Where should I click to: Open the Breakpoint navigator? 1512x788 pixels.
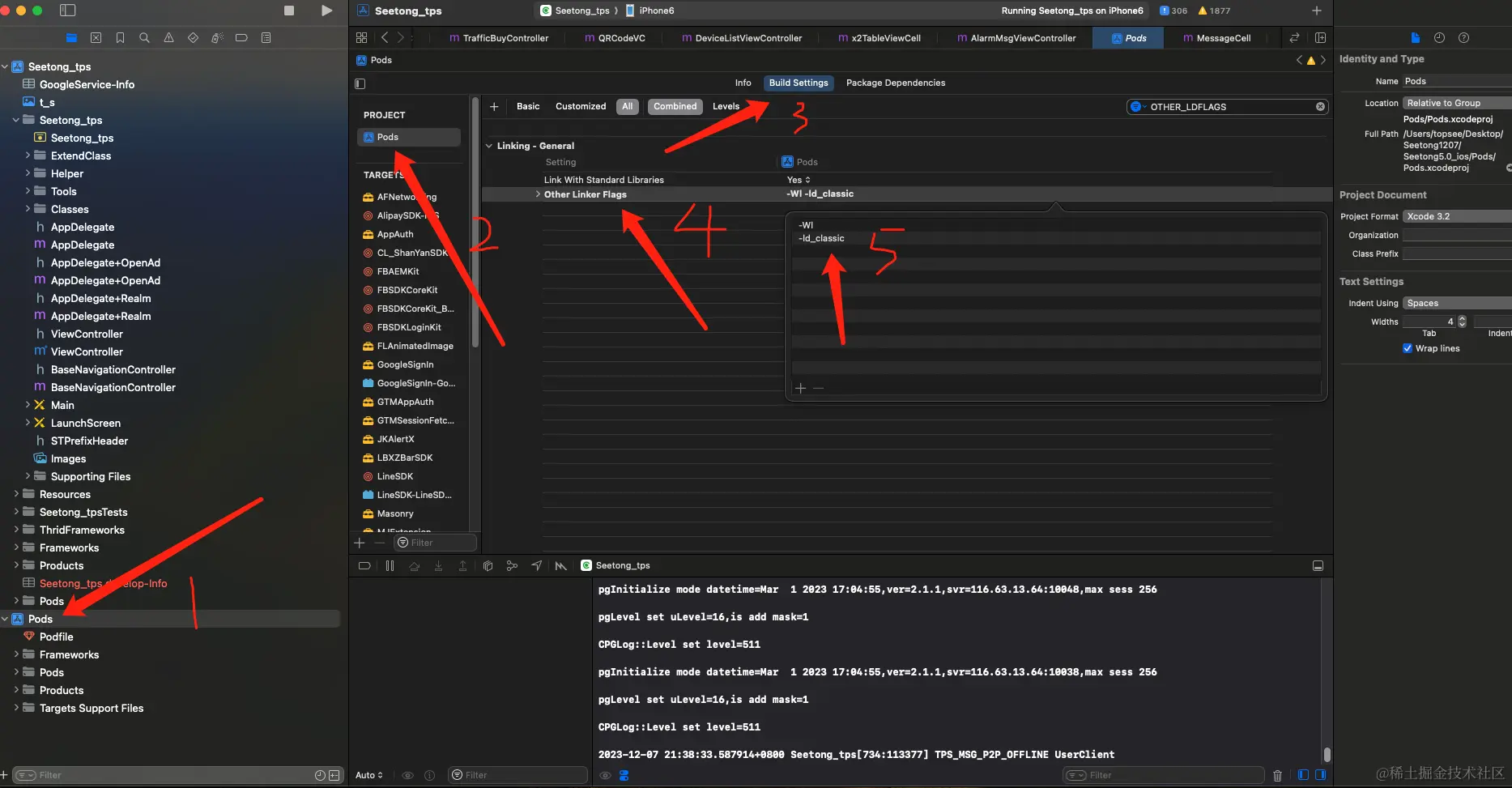point(241,38)
